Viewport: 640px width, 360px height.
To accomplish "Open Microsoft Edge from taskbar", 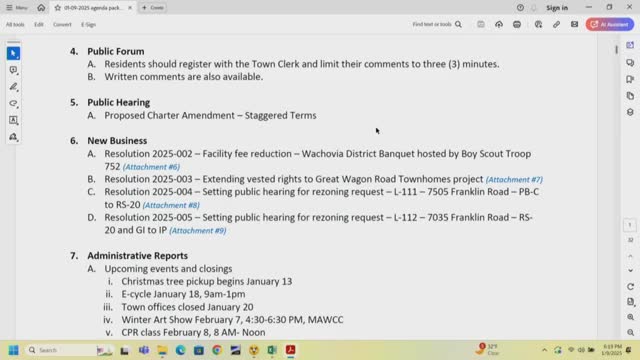I will 180,350.
